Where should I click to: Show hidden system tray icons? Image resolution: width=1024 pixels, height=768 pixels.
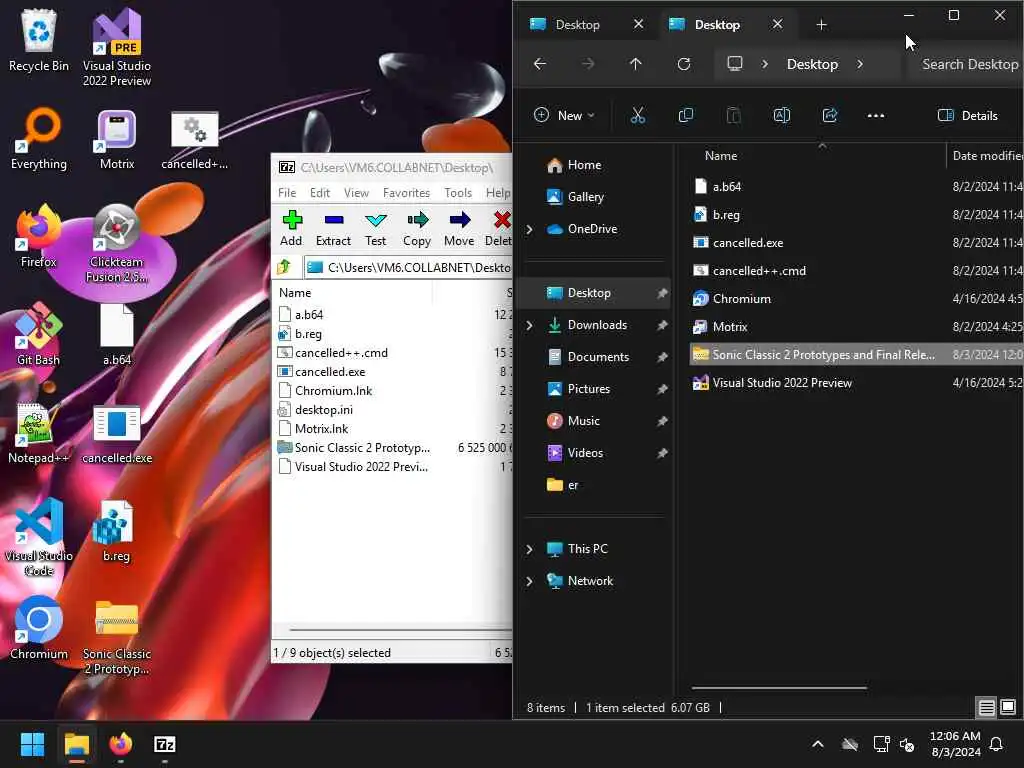tap(818, 744)
